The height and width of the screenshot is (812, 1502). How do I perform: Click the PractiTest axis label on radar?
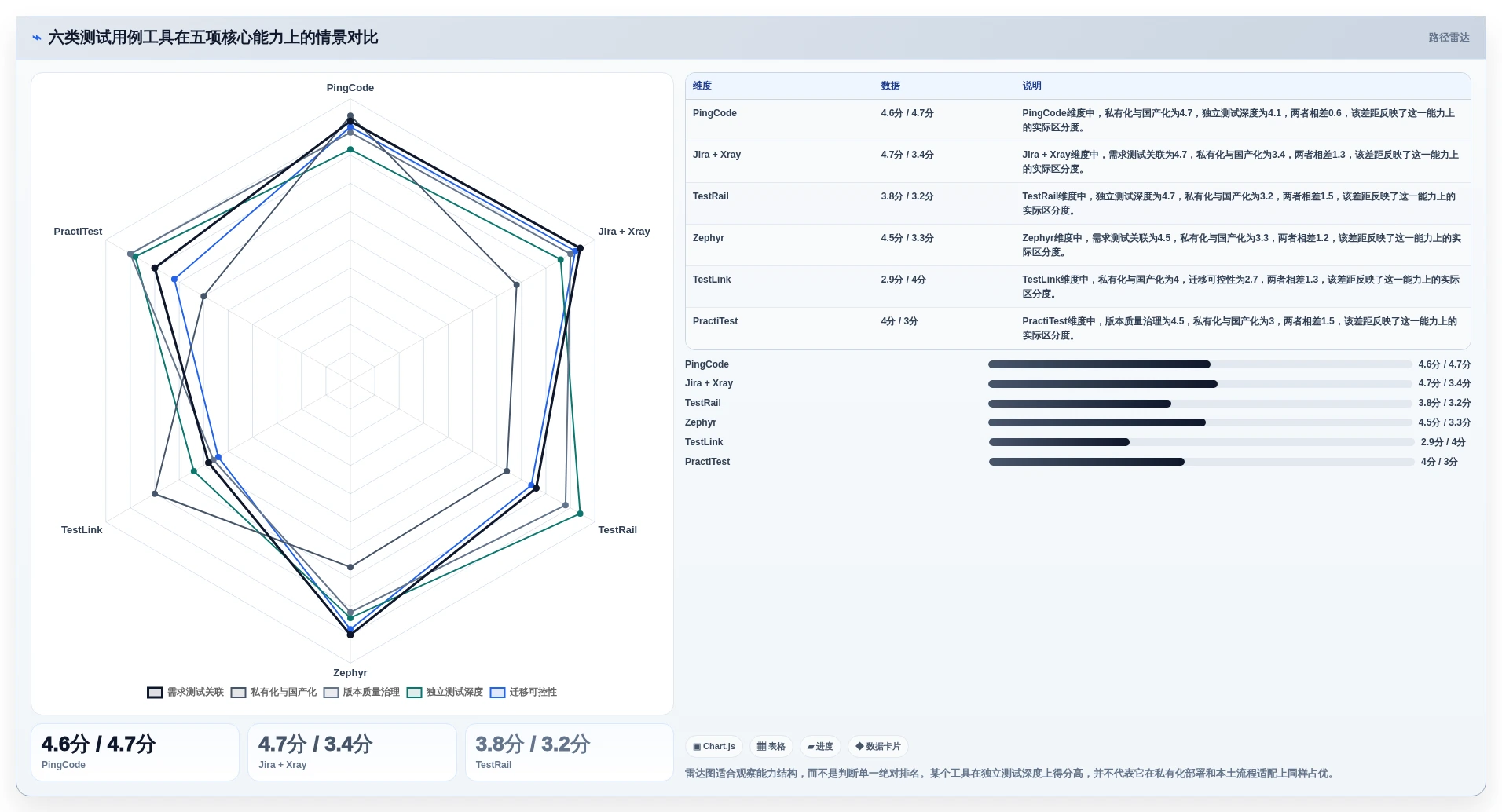pyautogui.click(x=78, y=232)
